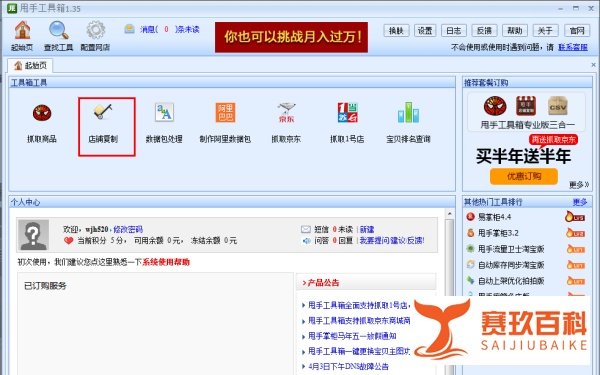The width and height of the screenshot is (600, 375).
Task: Launch the 抓取1号店 tool
Action: pyautogui.click(x=347, y=112)
